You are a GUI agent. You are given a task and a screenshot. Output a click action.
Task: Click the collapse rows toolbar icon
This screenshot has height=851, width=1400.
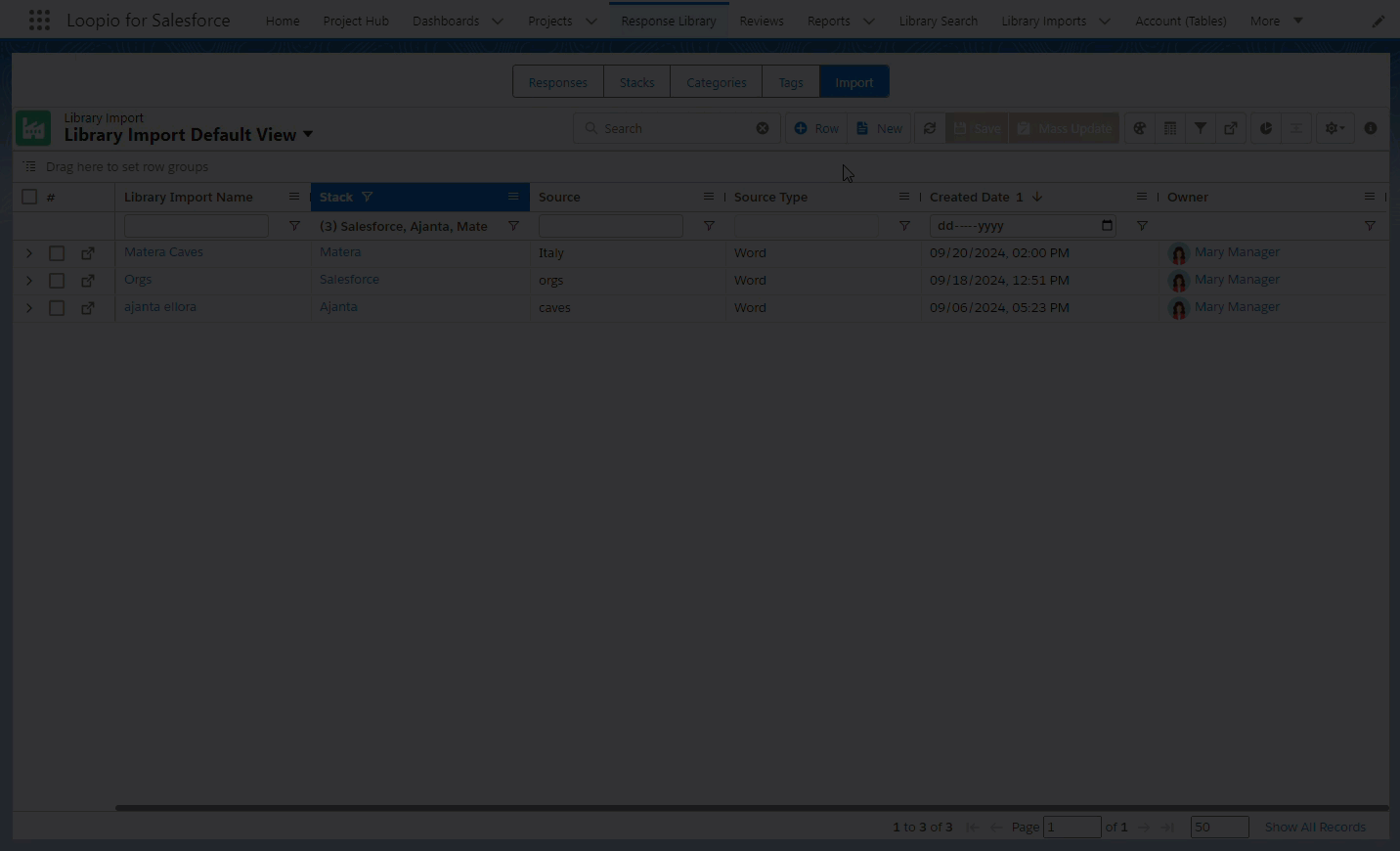click(1296, 128)
